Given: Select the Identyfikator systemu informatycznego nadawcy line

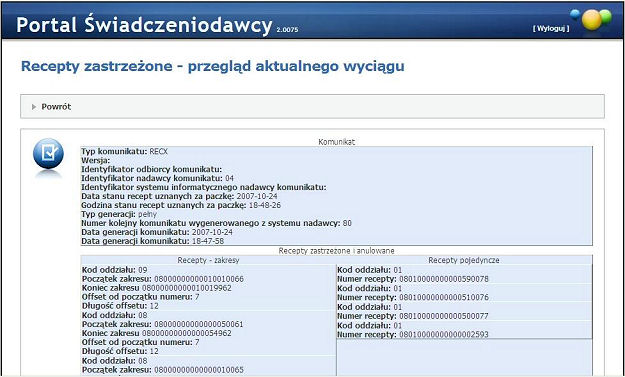Looking at the screenshot, I should click(x=204, y=187).
